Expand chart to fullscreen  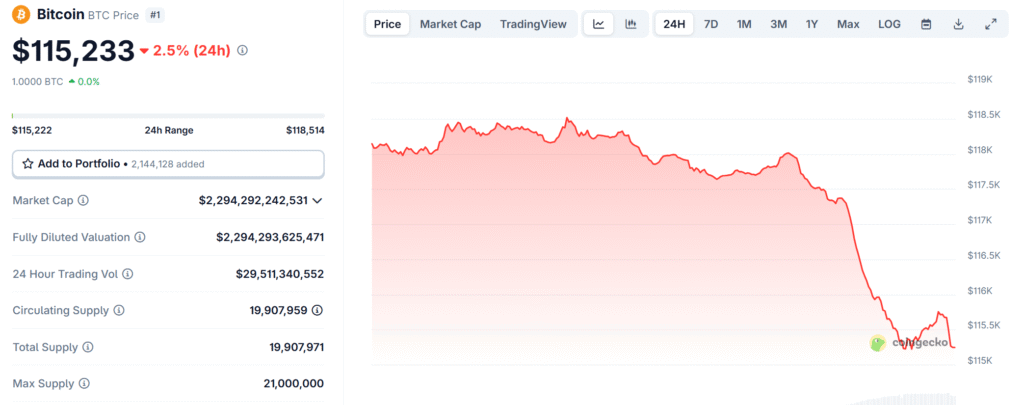[990, 24]
